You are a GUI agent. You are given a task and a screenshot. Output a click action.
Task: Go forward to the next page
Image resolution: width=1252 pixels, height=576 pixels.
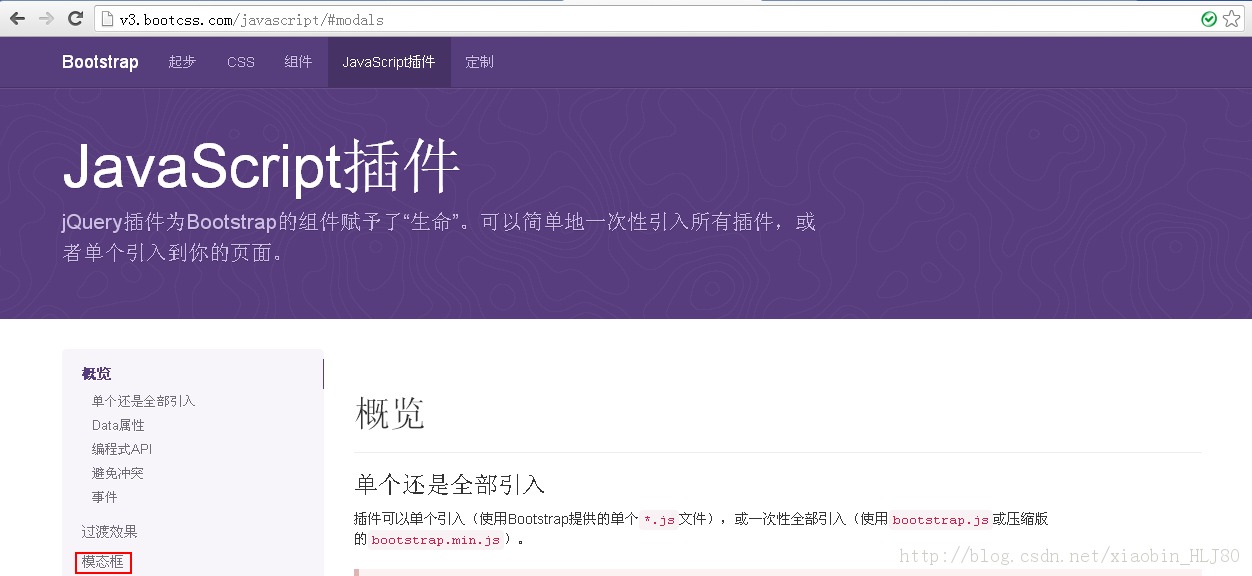46,18
